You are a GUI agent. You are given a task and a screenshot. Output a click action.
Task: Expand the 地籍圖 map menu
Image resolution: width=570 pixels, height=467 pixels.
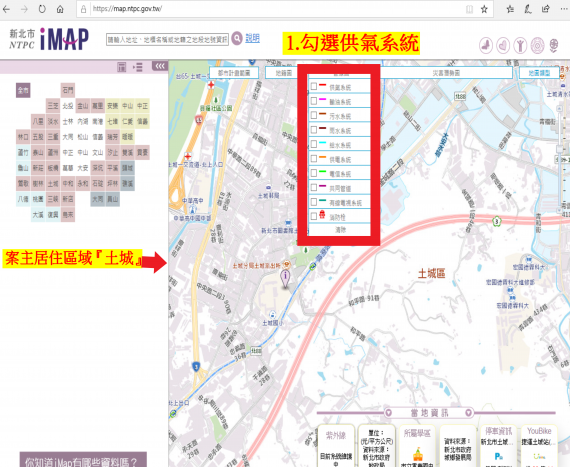click(x=284, y=73)
